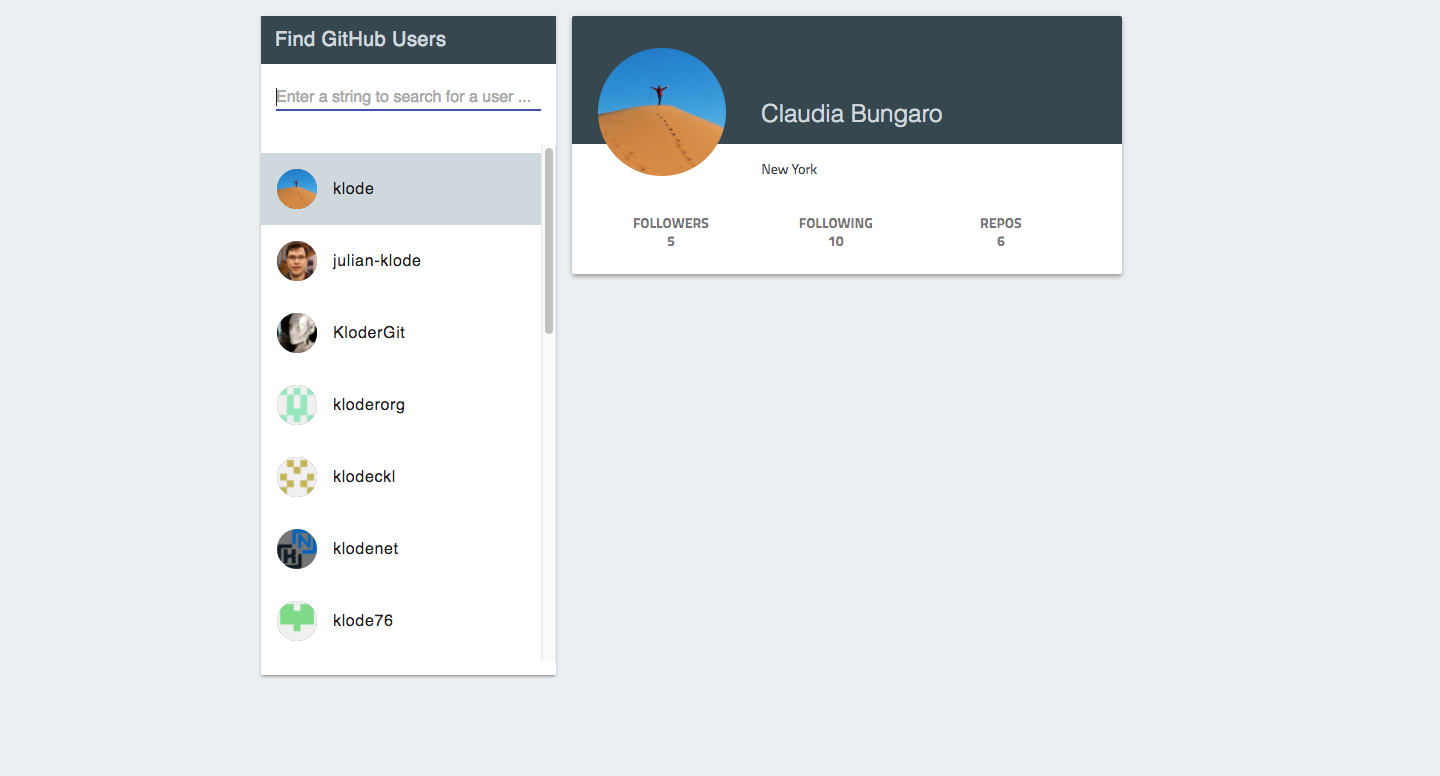Select the KloderGit avatar image
This screenshot has width=1440, height=776.
click(297, 333)
